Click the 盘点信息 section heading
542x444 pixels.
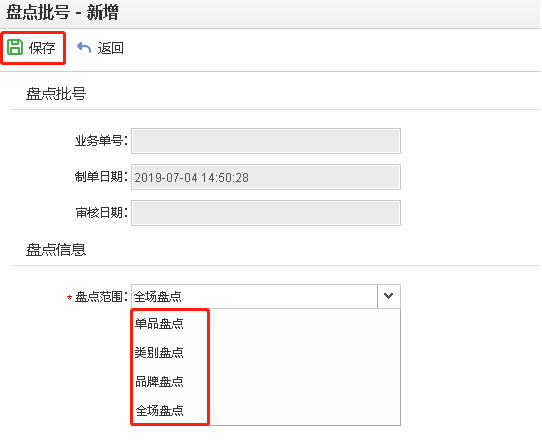(56, 250)
